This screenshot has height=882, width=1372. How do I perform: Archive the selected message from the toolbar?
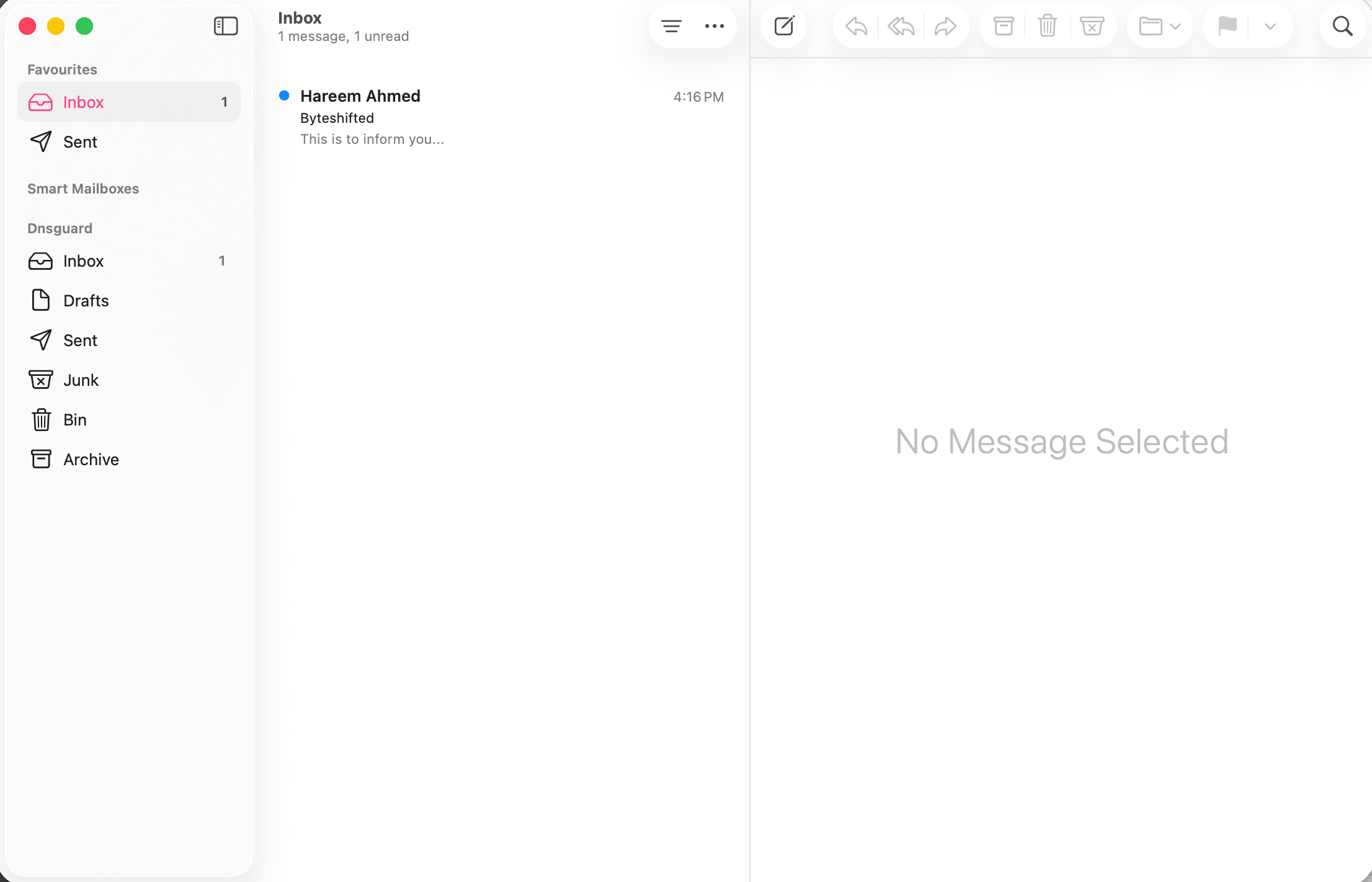pyautogui.click(x=1004, y=26)
